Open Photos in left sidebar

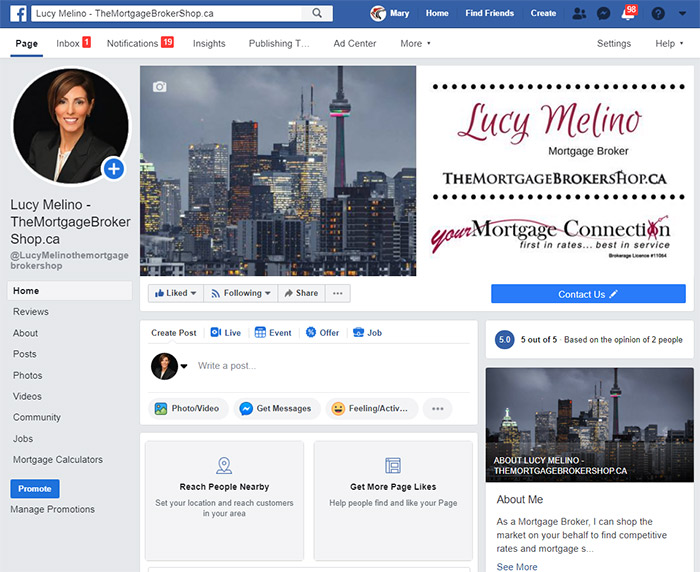point(28,376)
